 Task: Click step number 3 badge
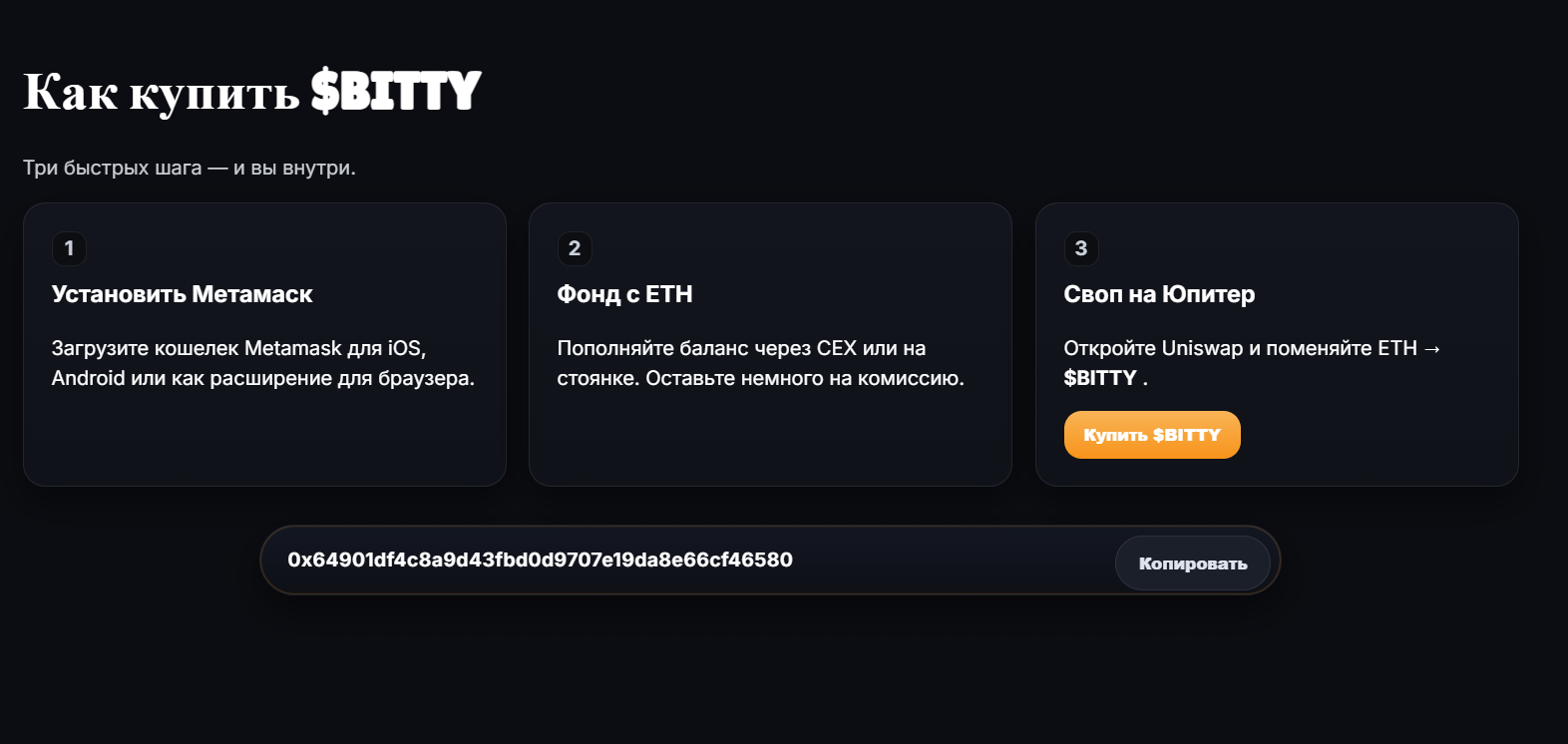[1081, 248]
